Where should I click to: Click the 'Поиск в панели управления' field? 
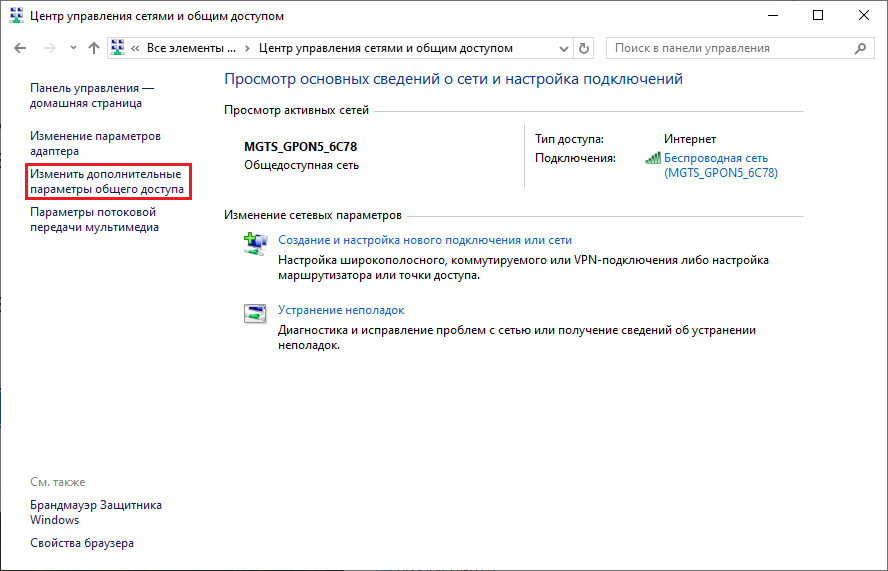click(x=730, y=48)
